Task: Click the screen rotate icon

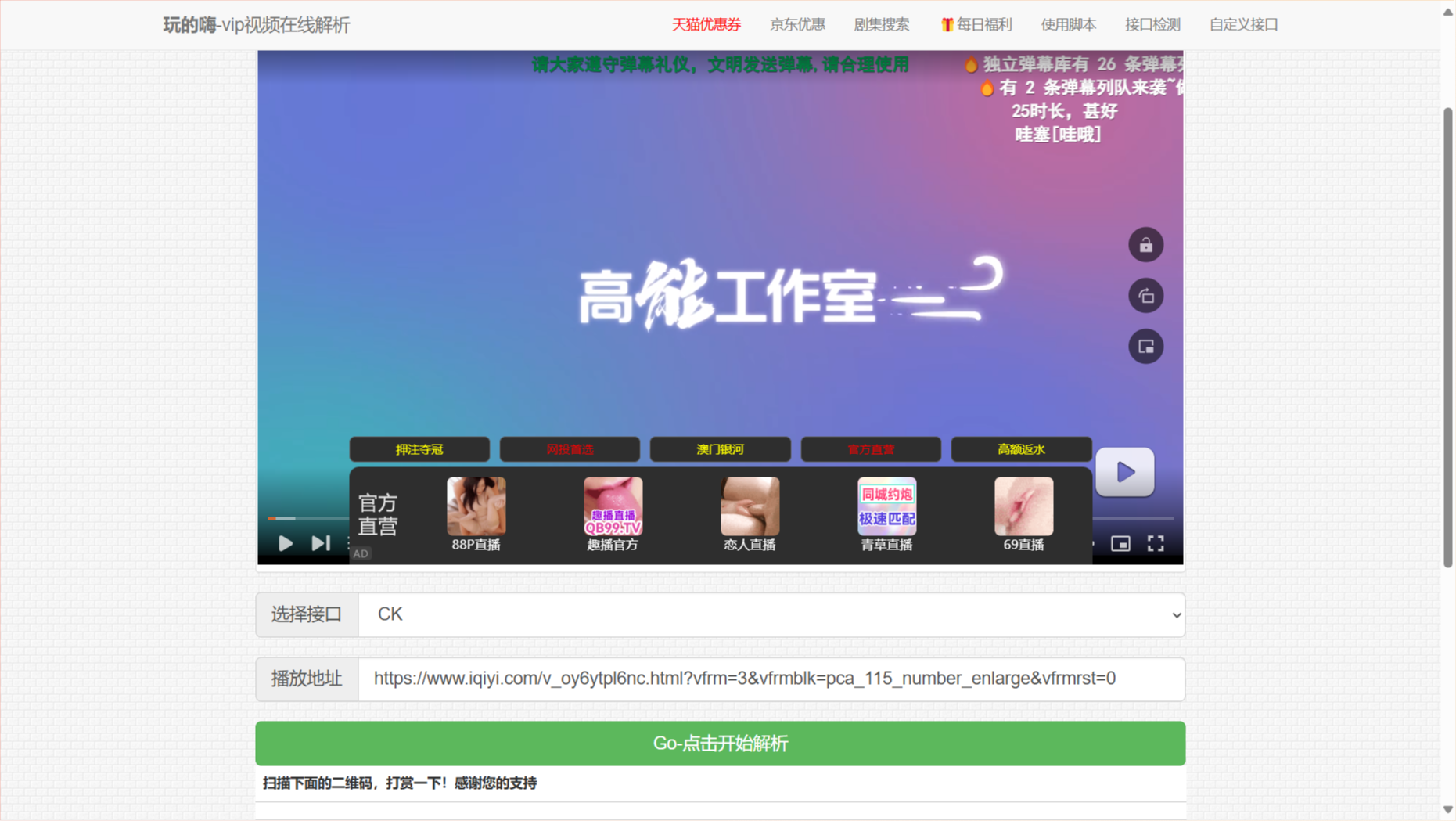Action: 1146,295
